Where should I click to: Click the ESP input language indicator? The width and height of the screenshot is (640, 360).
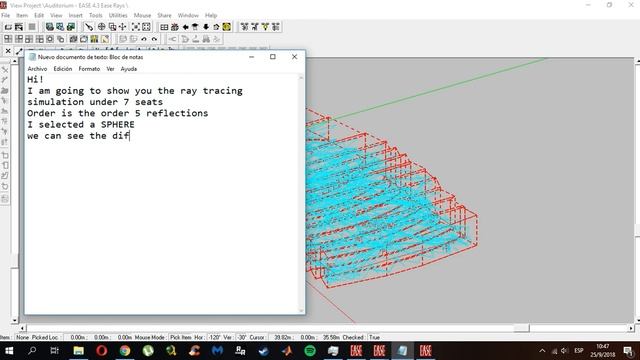[579, 351]
